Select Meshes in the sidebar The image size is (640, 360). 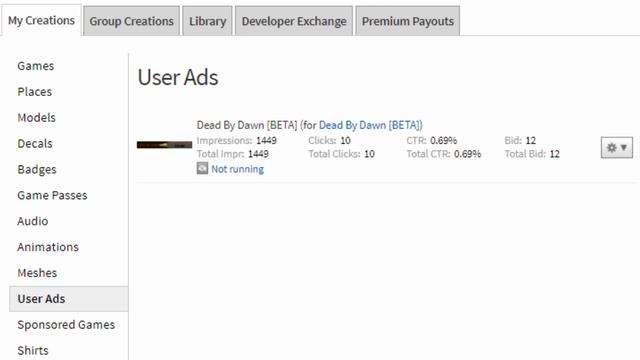pos(37,273)
